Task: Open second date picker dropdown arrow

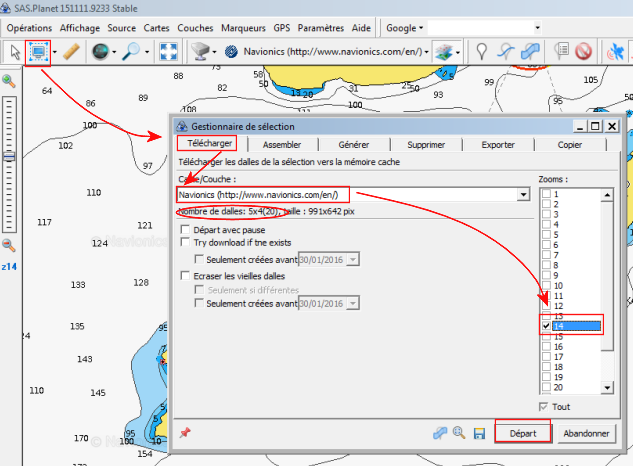Action: pos(353,303)
